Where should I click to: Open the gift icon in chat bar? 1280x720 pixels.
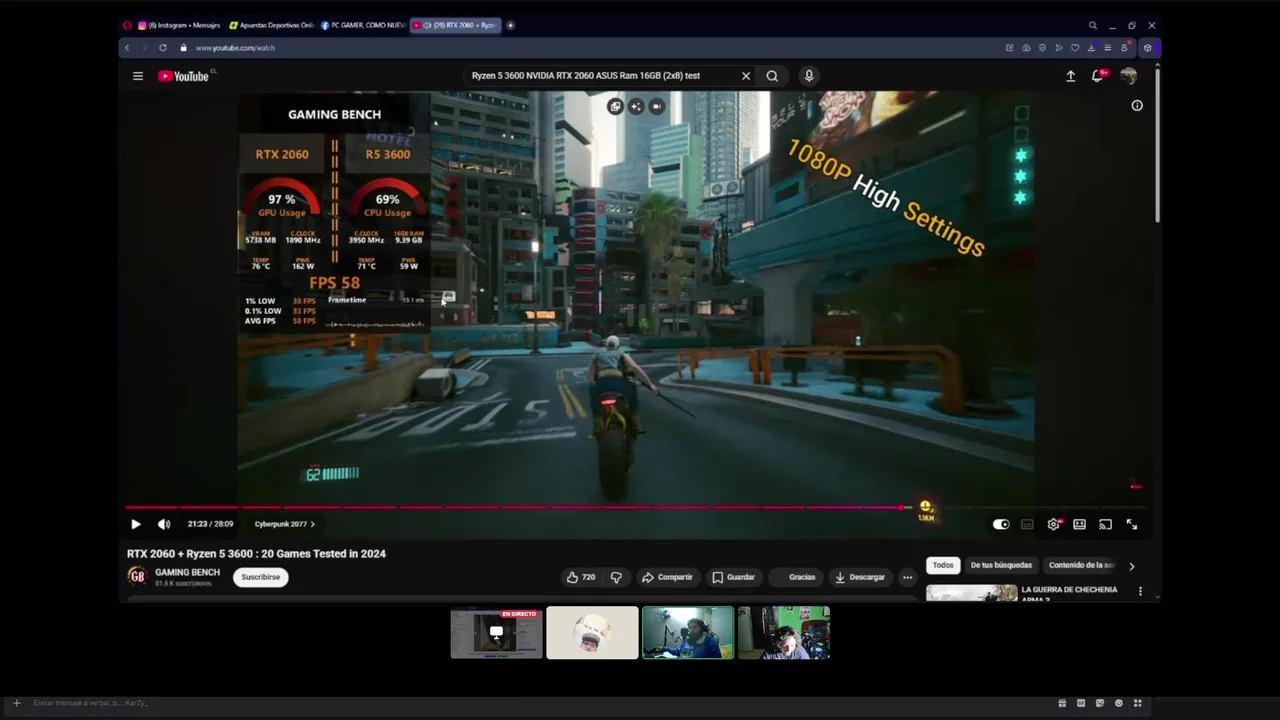click(1062, 703)
